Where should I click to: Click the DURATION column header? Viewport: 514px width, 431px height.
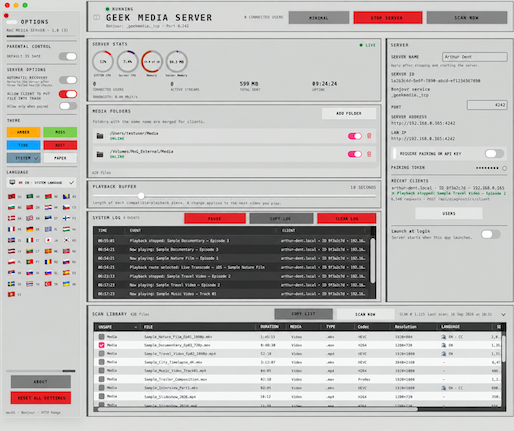pos(269,327)
